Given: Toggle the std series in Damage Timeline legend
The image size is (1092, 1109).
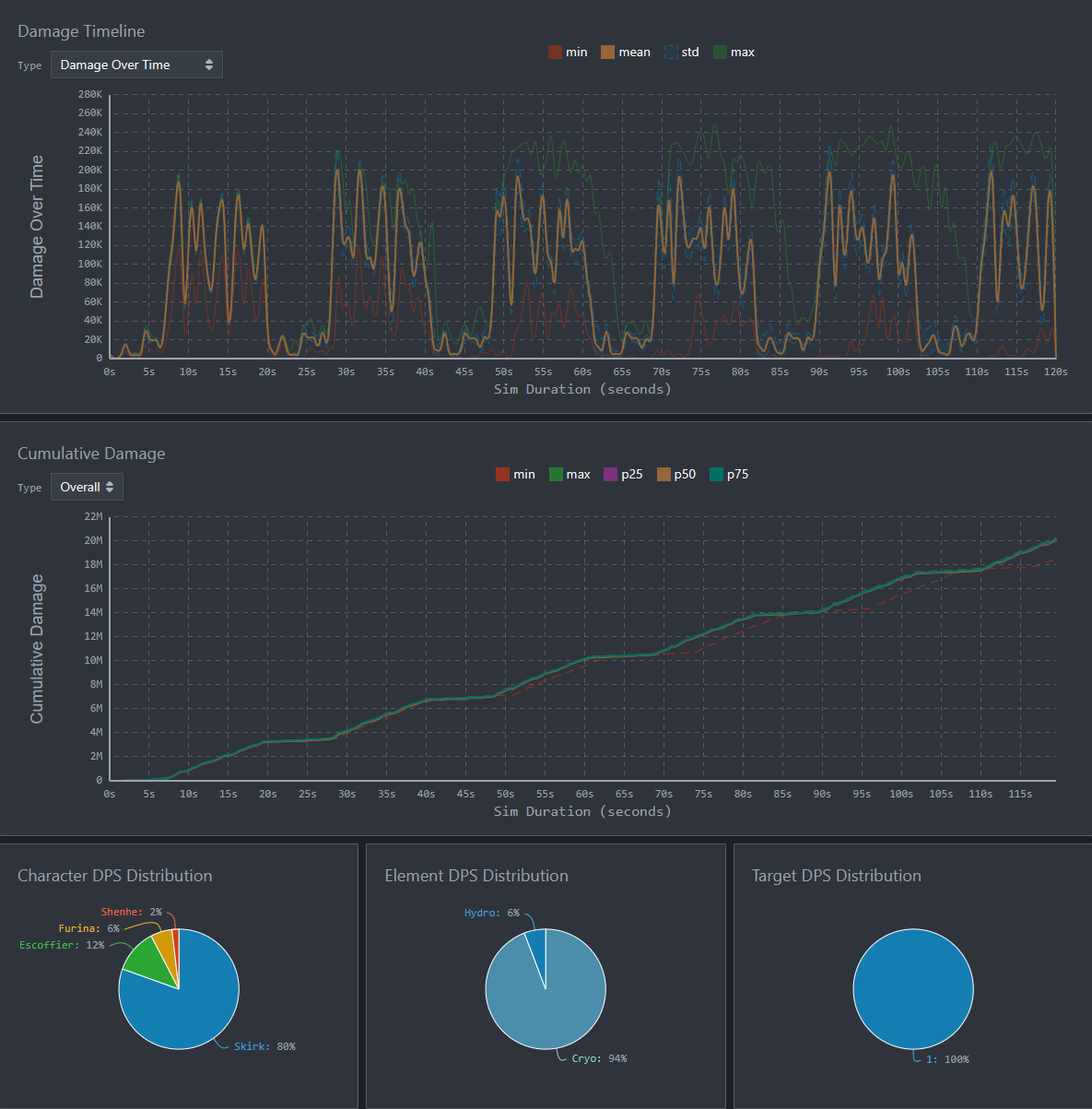Looking at the screenshot, I should click(x=682, y=53).
